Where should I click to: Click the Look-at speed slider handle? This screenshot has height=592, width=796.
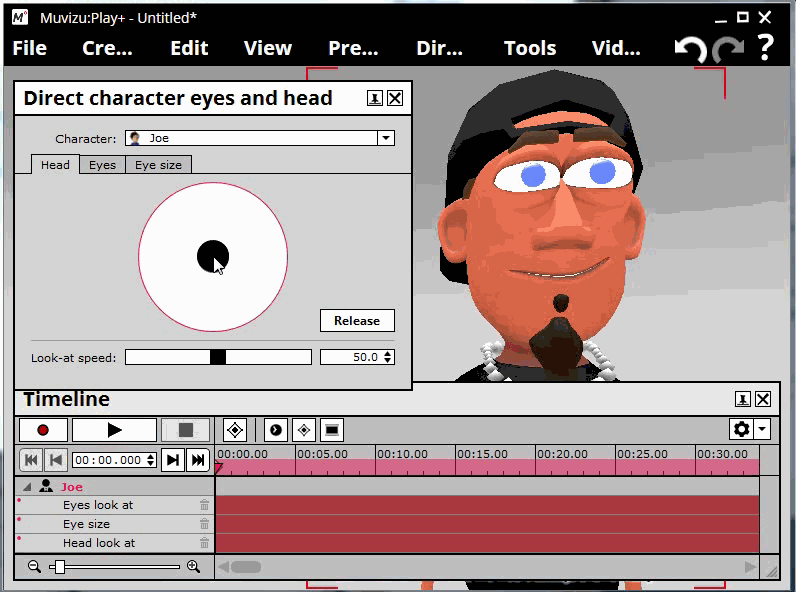point(218,357)
